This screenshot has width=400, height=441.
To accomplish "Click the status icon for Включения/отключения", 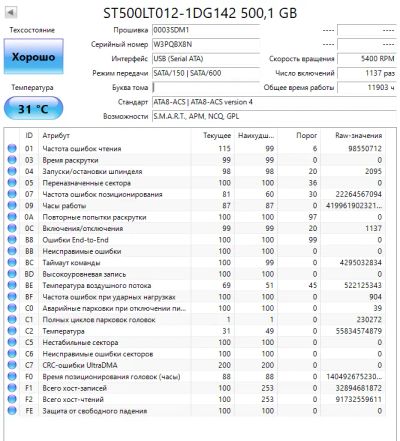I will (12, 228).
